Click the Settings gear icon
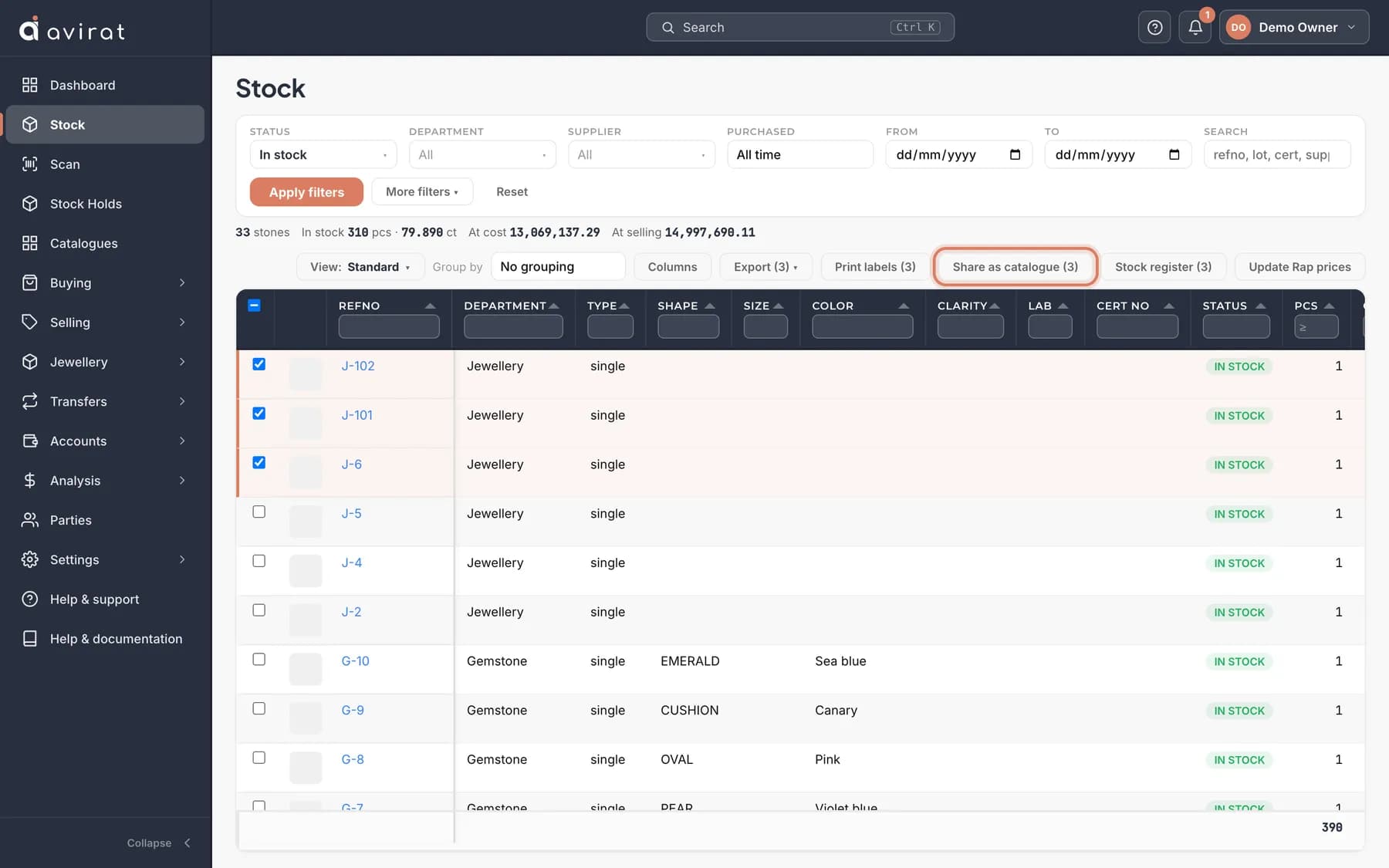This screenshot has height=868, width=1389. point(29,559)
